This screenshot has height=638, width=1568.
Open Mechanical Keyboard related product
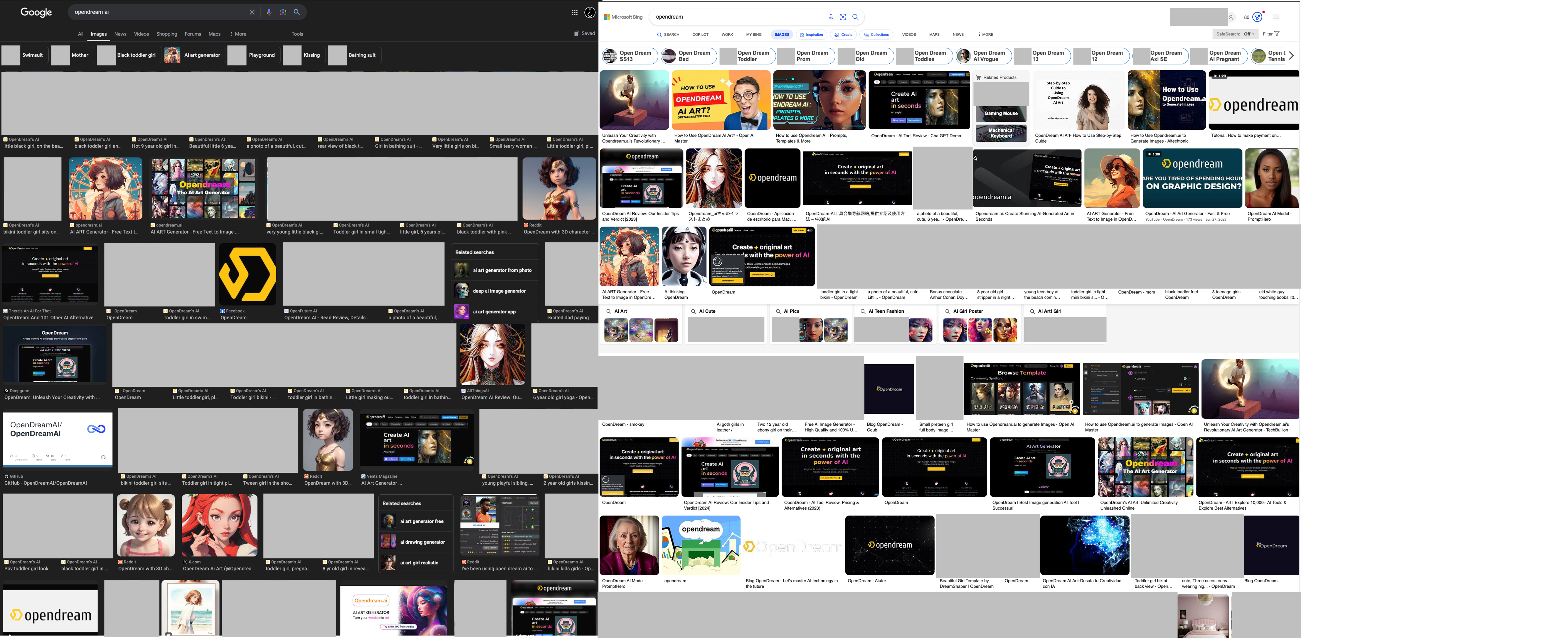click(1001, 133)
